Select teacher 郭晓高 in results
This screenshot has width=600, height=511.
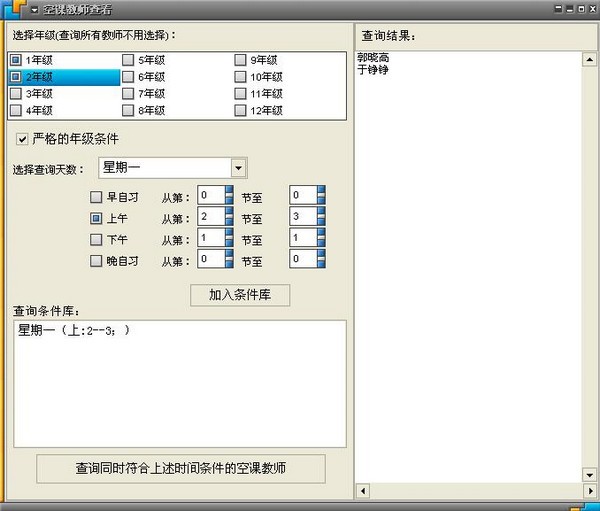(373, 58)
